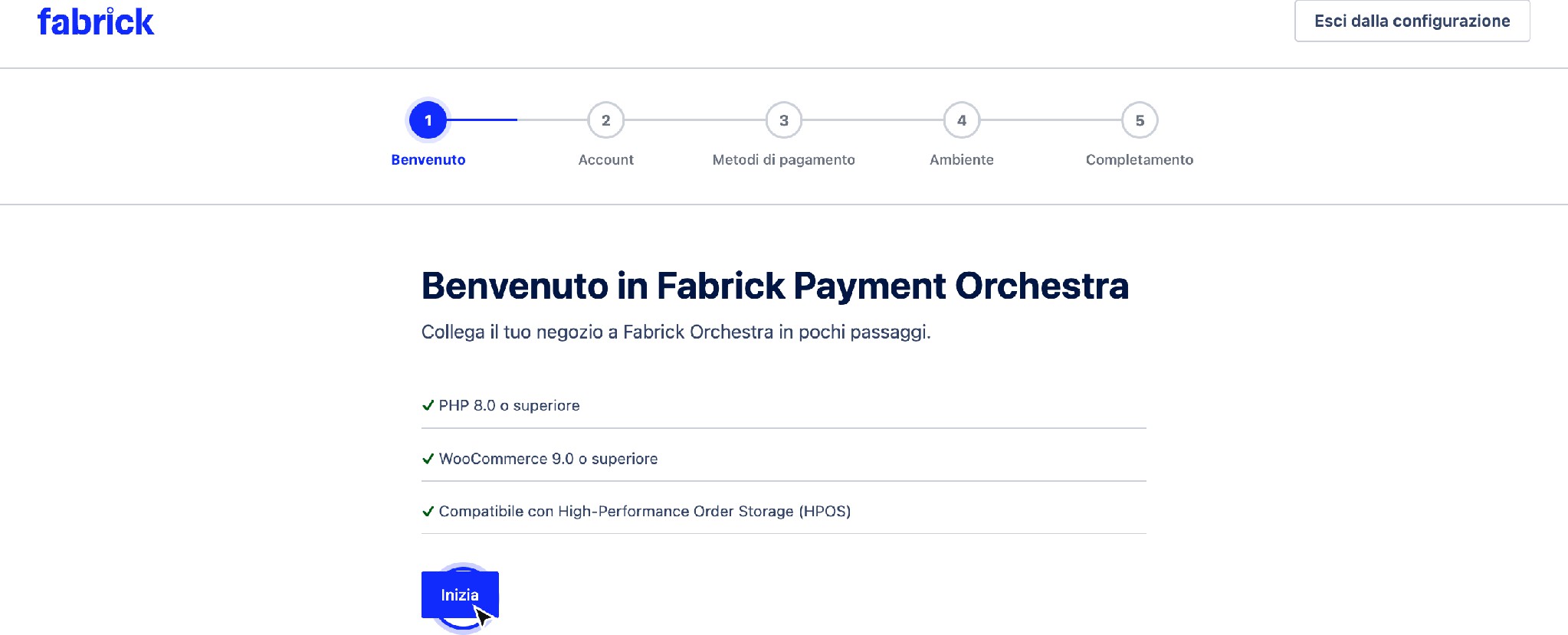Go to Completamento step label
This screenshot has height=635, width=1568.
pos(1140,159)
